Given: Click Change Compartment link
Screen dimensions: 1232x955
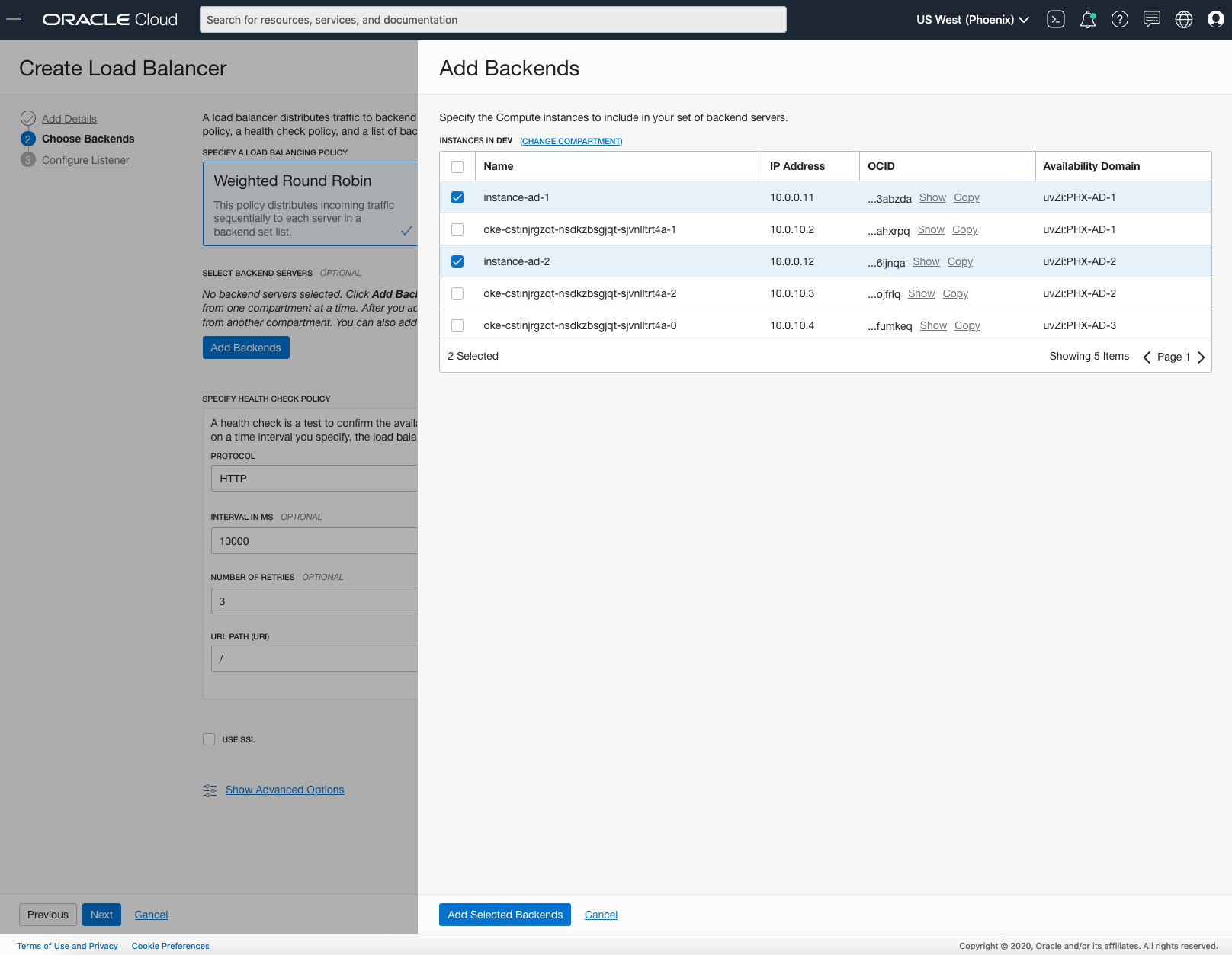Looking at the screenshot, I should point(571,141).
